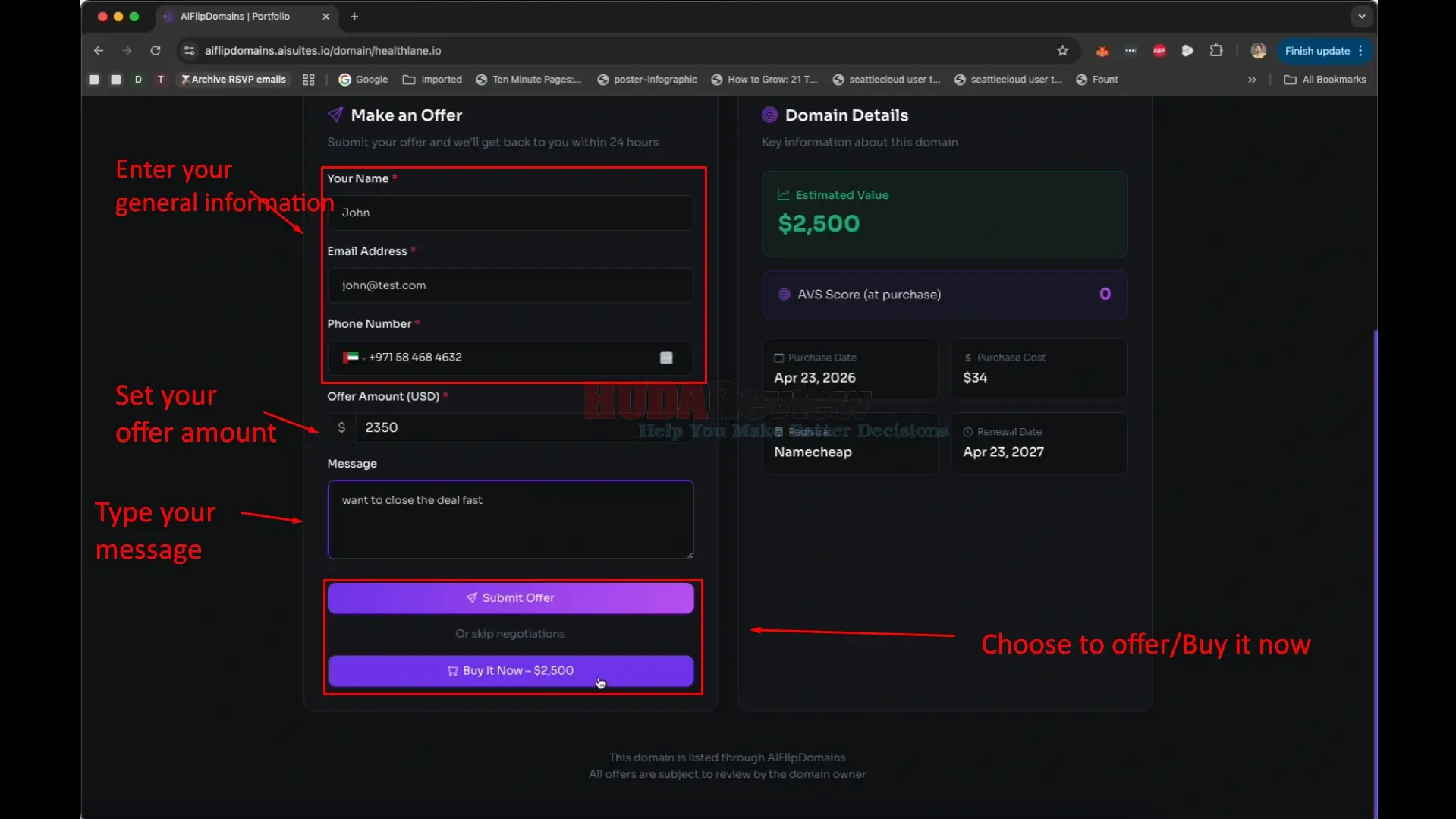This screenshot has width=1456, height=819.
Task: Click the user profile avatar in toolbar
Action: pyautogui.click(x=1258, y=51)
